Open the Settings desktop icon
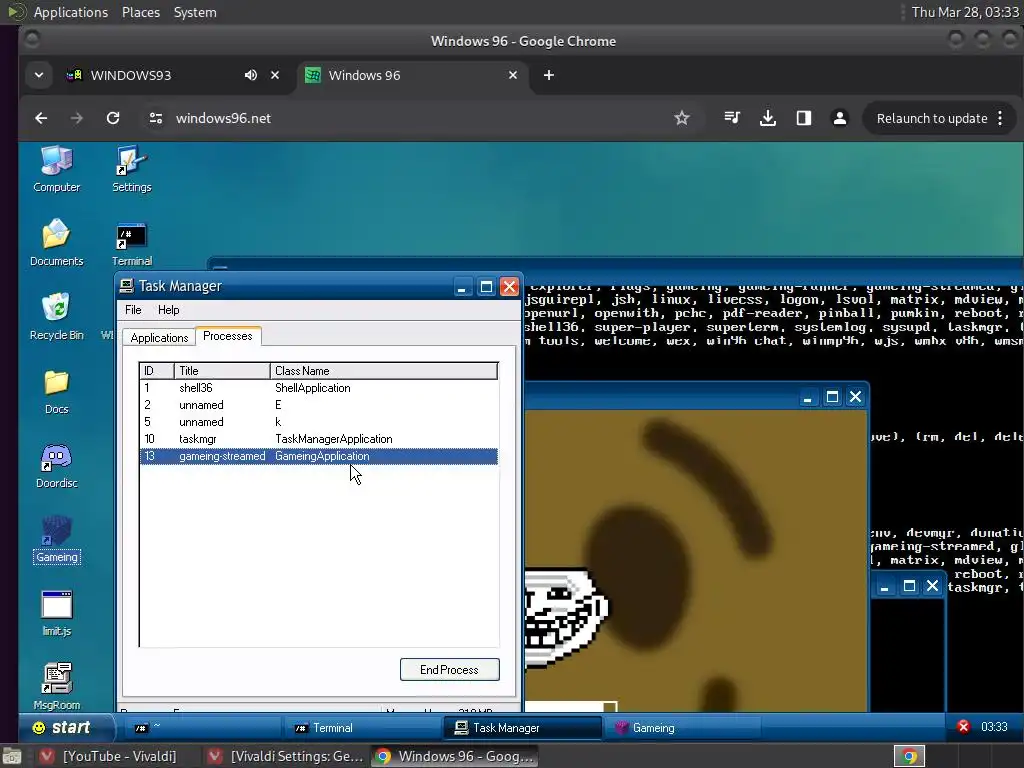The height and width of the screenshot is (768, 1024). click(131, 169)
